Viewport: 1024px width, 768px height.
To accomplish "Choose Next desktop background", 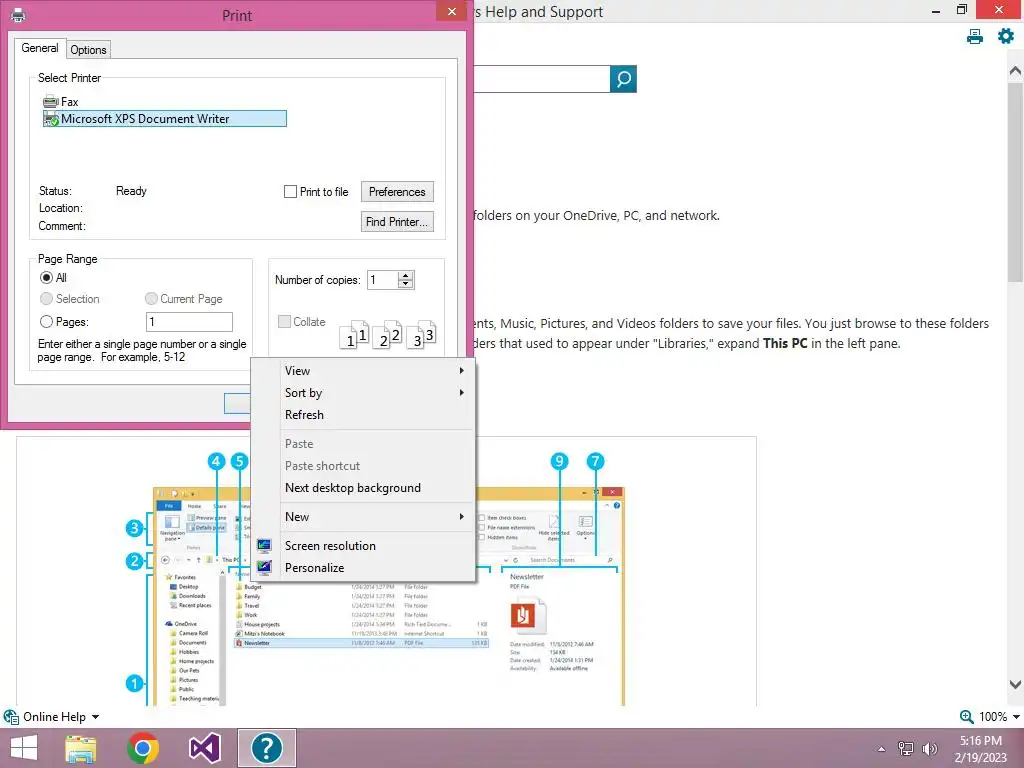I will point(375,488).
